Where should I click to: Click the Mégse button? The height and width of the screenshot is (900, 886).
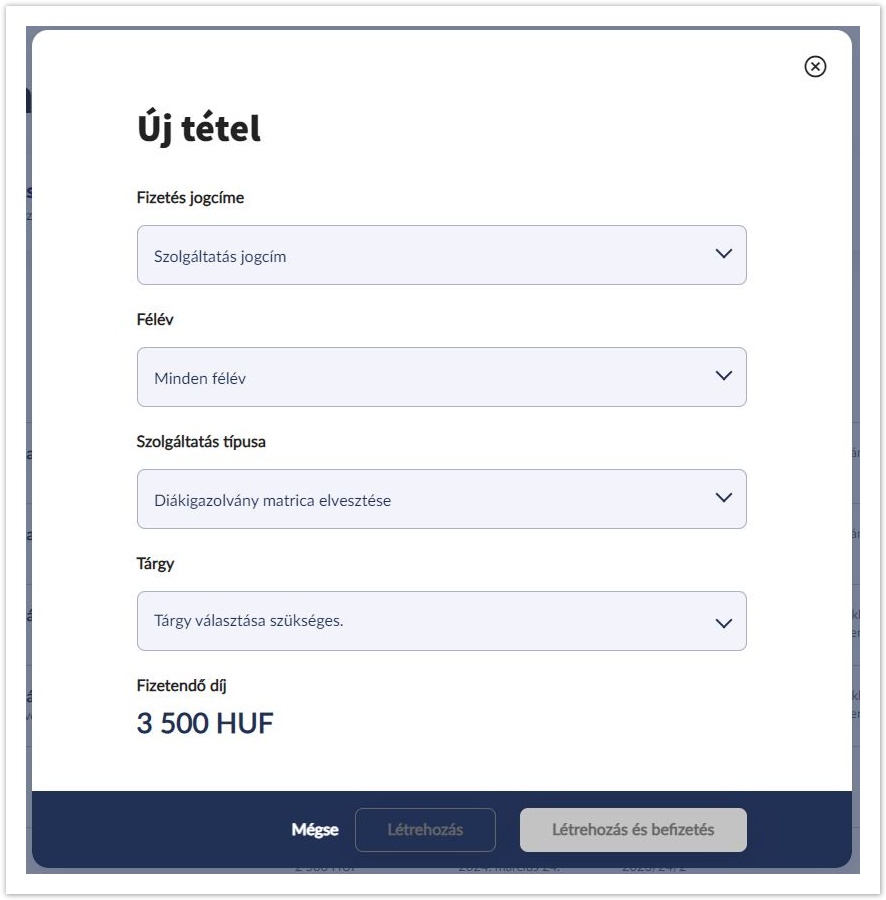click(314, 829)
